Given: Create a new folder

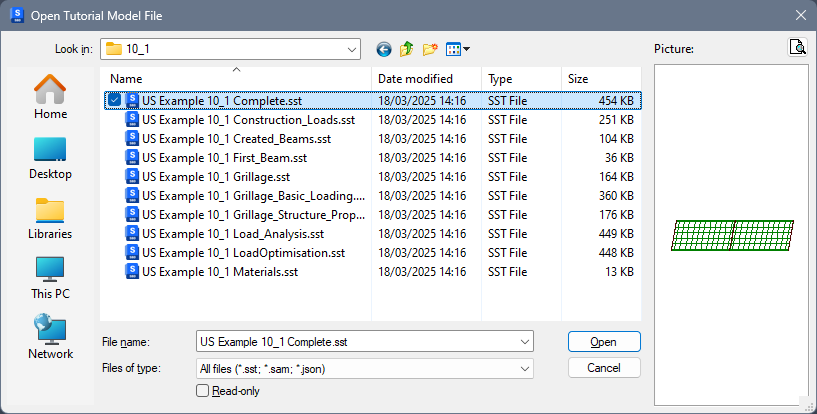Looking at the screenshot, I should 430,49.
